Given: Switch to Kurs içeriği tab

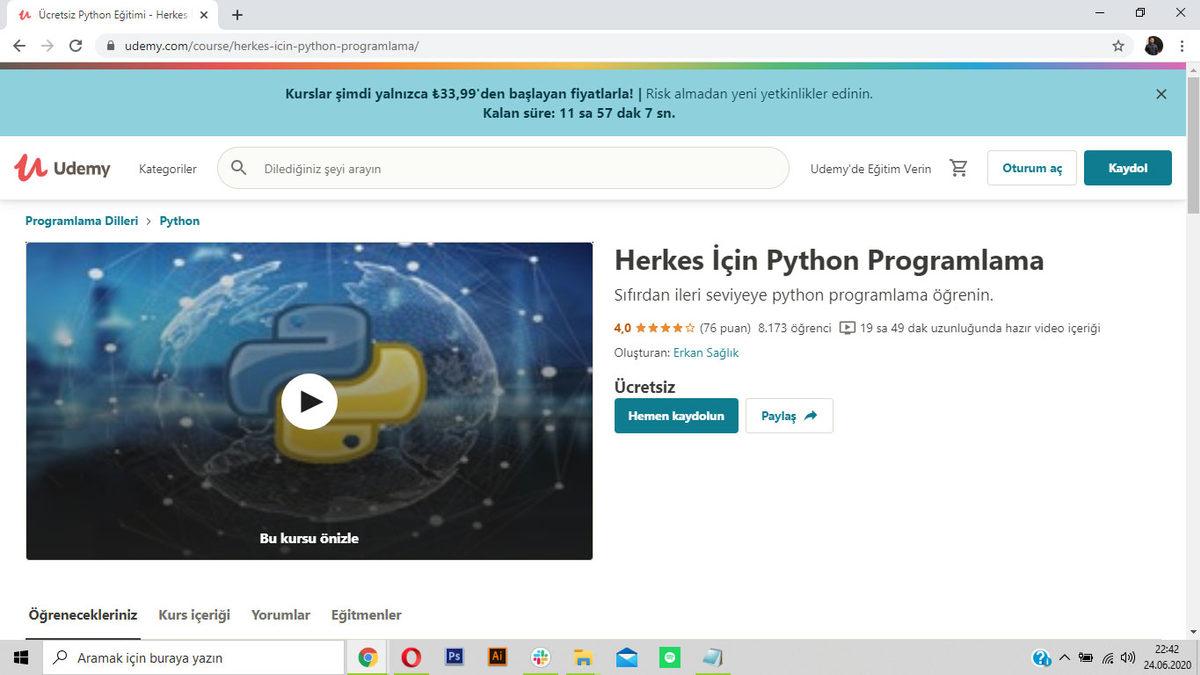Looking at the screenshot, I should point(194,615).
